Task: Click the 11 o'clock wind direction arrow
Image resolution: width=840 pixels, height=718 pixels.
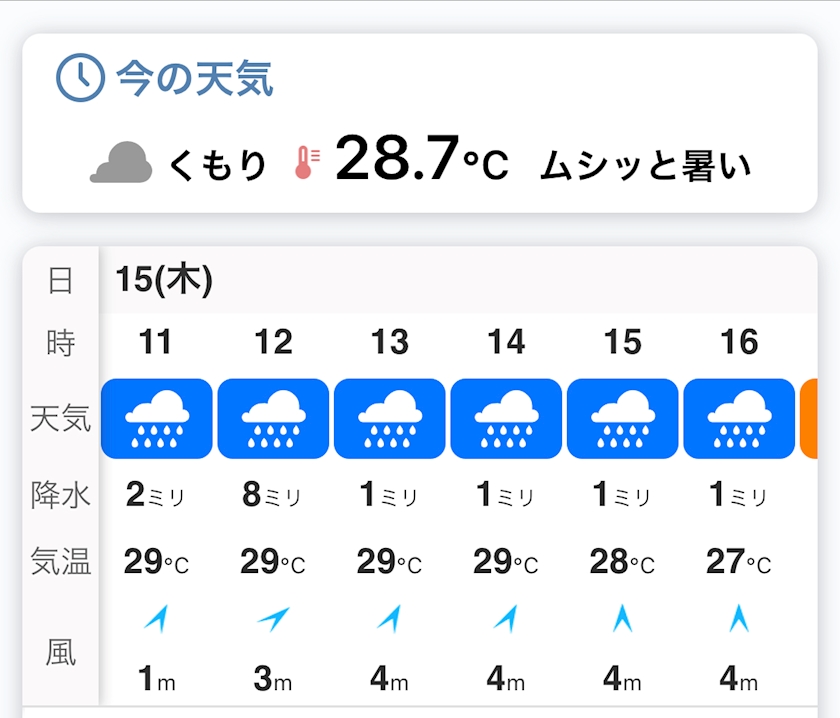Action: (155, 620)
